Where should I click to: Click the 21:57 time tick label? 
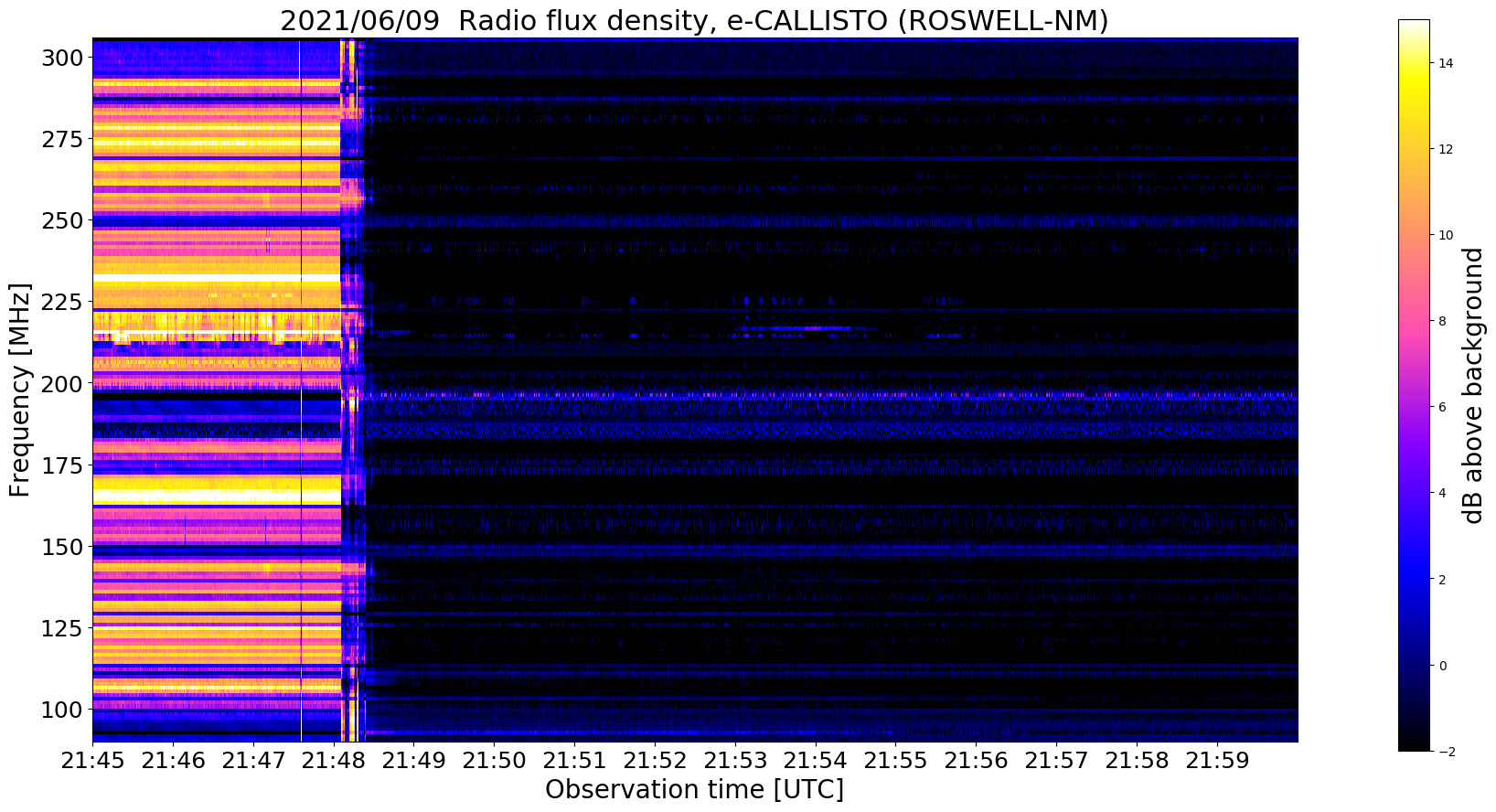1058,760
